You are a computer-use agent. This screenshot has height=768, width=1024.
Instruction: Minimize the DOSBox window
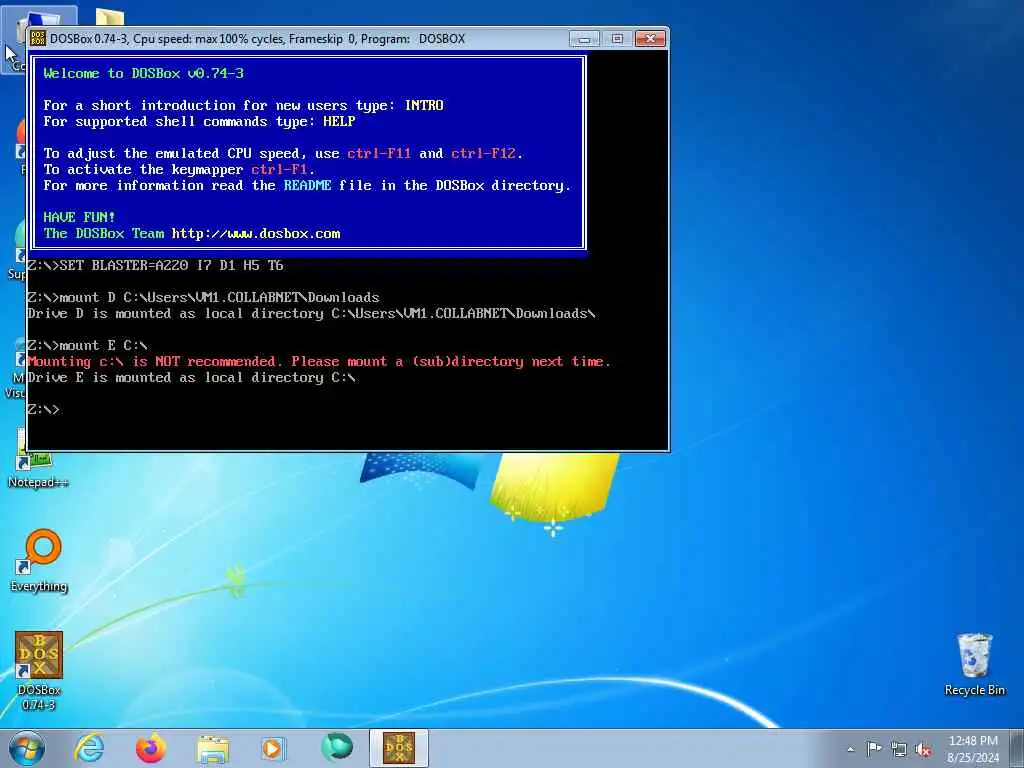[584, 39]
